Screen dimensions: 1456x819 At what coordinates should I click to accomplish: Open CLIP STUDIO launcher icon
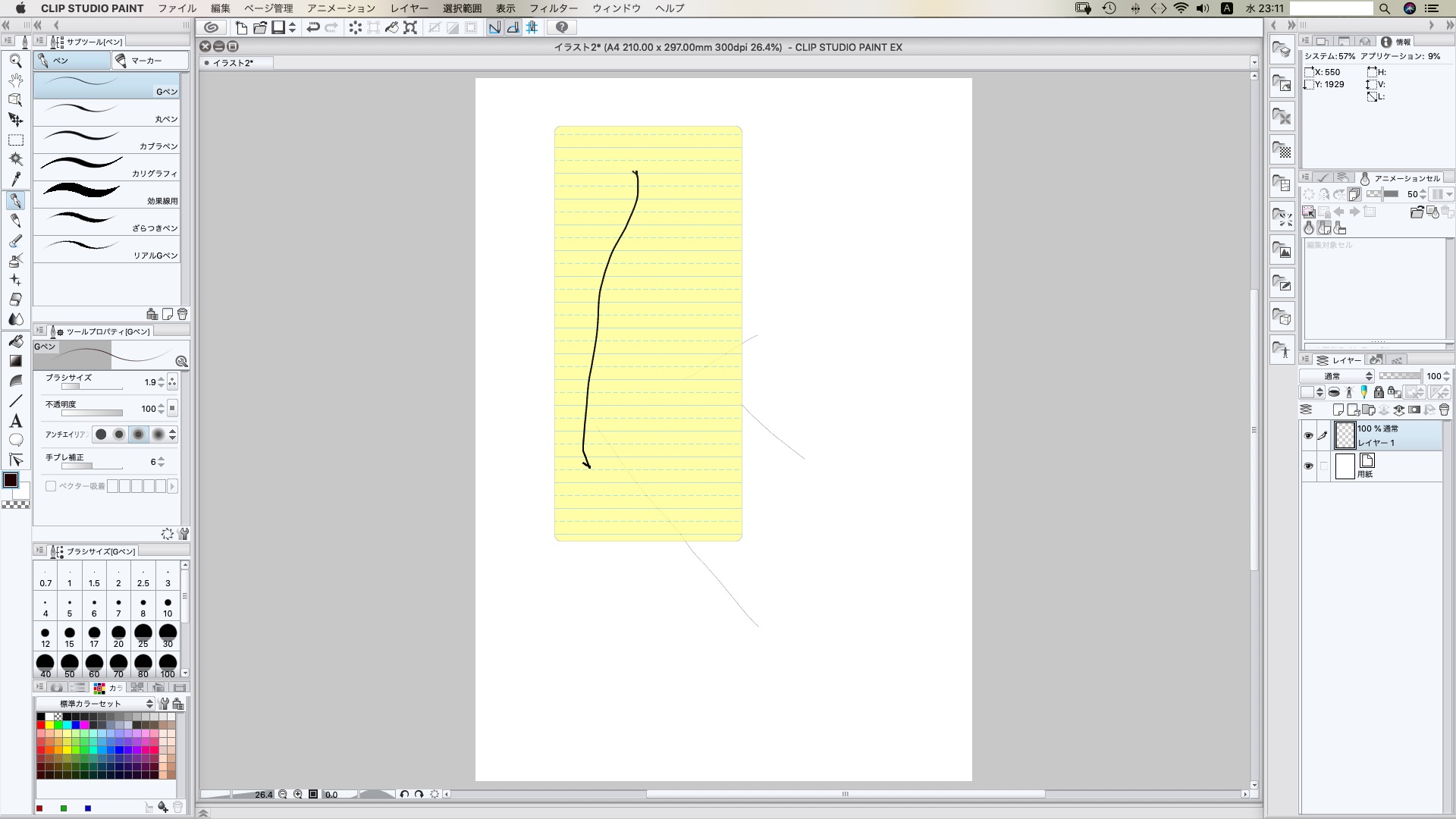pos(212,28)
